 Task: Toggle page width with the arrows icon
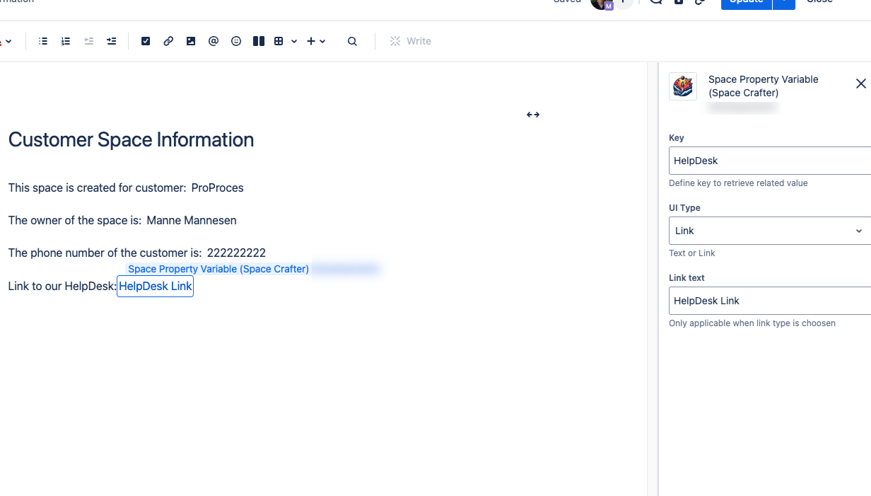(533, 114)
